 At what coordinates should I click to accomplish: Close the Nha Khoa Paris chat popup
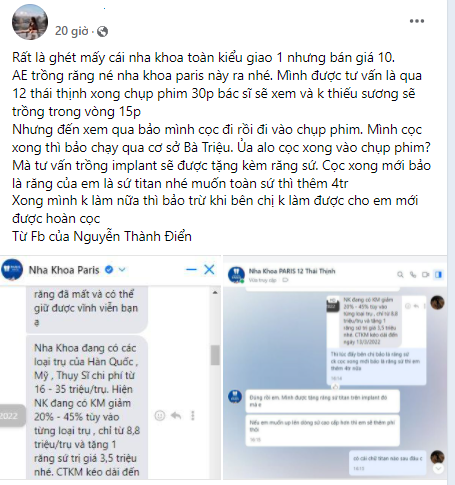209,269
